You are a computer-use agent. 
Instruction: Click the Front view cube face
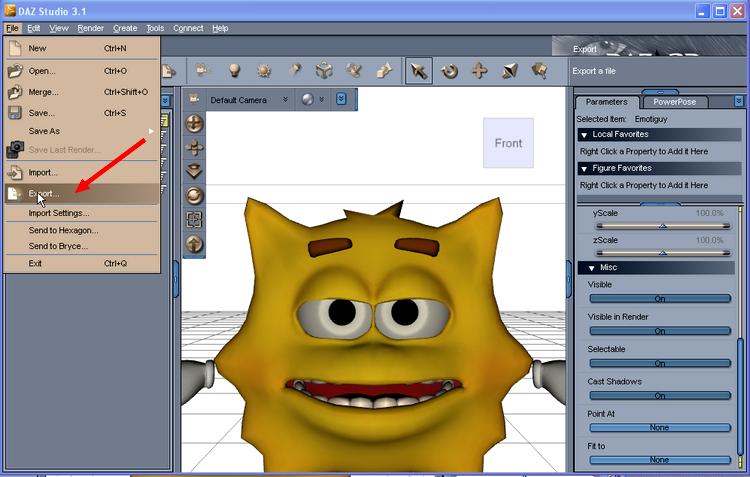tap(508, 143)
